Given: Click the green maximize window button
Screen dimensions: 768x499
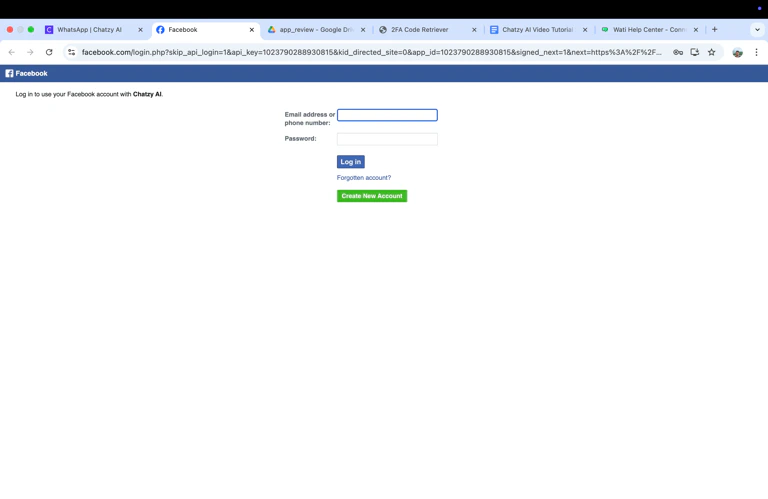Looking at the screenshot, I should coord(31,30).
